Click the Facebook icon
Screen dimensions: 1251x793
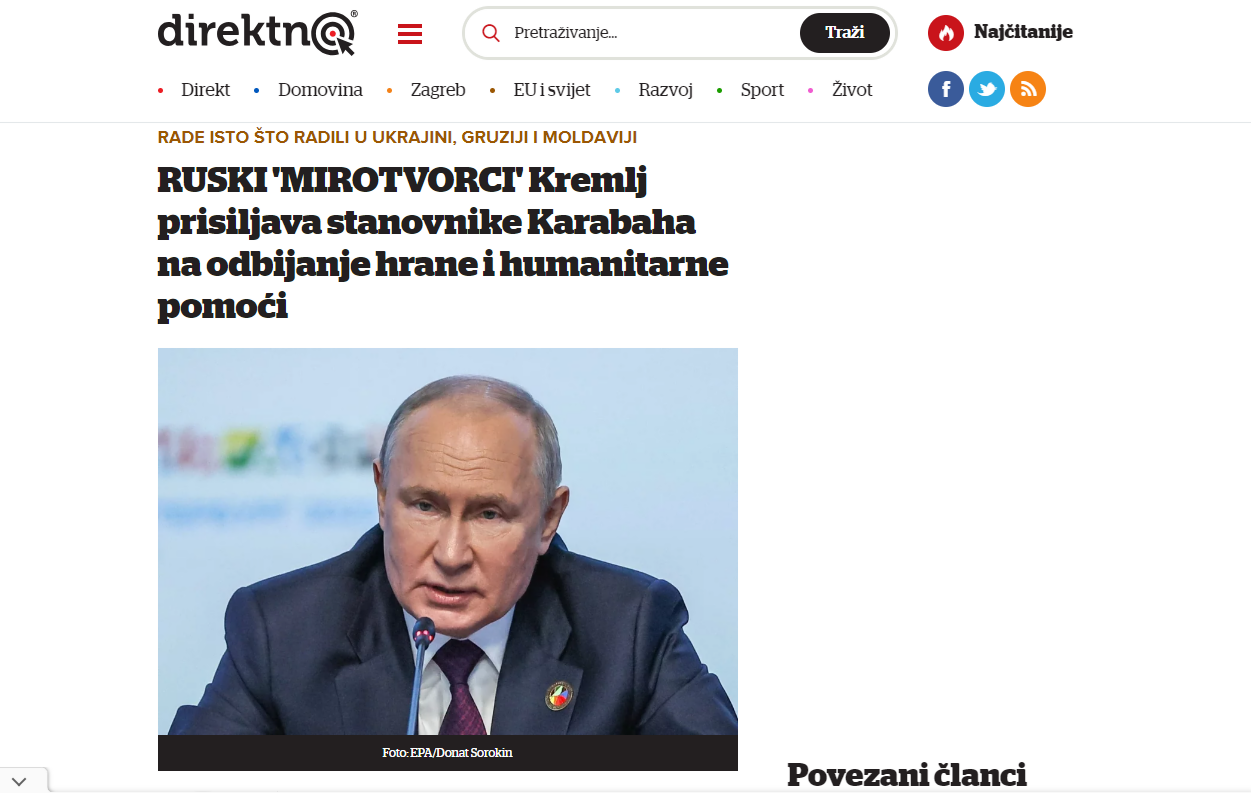pyautogui.click(x=946, y=89)
